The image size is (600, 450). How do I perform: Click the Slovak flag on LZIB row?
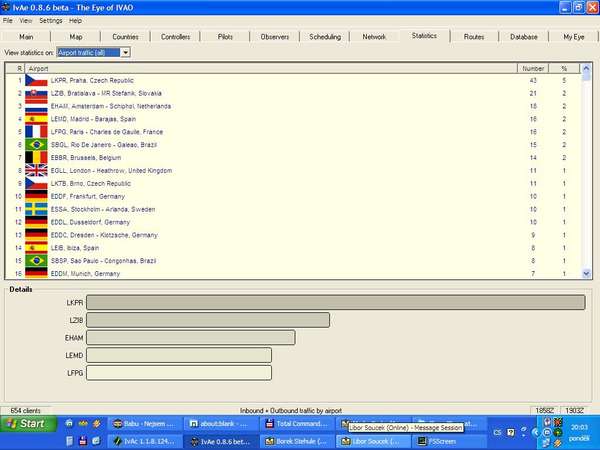(x=36, y=93)
